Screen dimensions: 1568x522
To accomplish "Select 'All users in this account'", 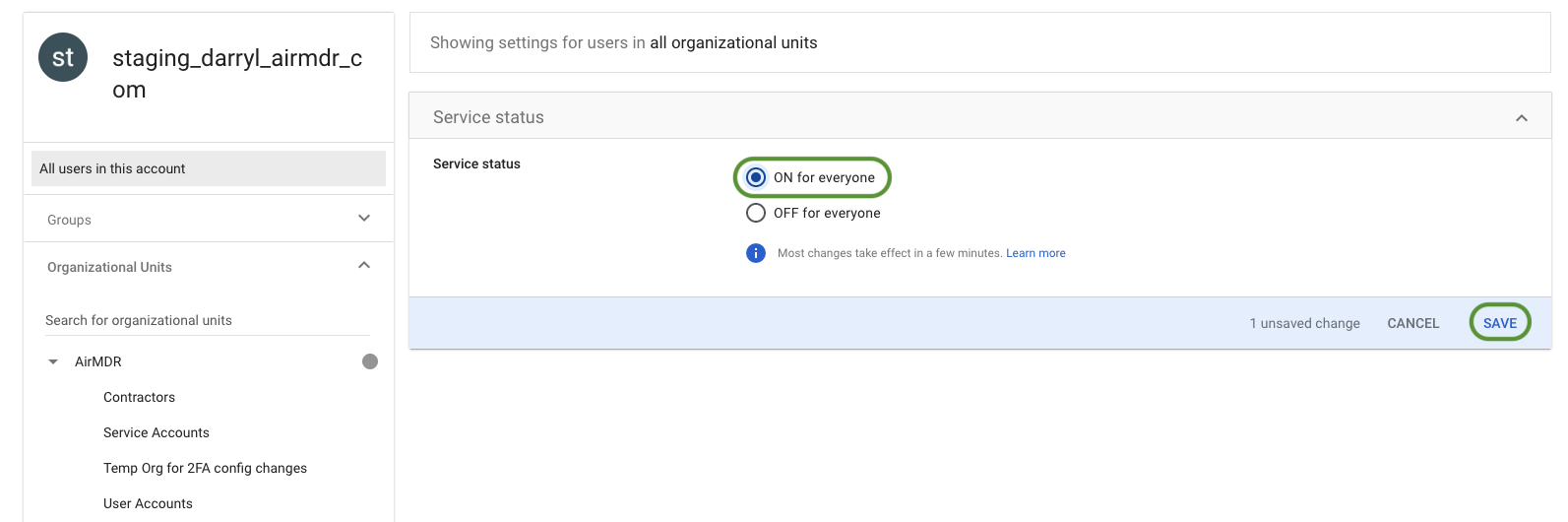I will coord(209,168).
